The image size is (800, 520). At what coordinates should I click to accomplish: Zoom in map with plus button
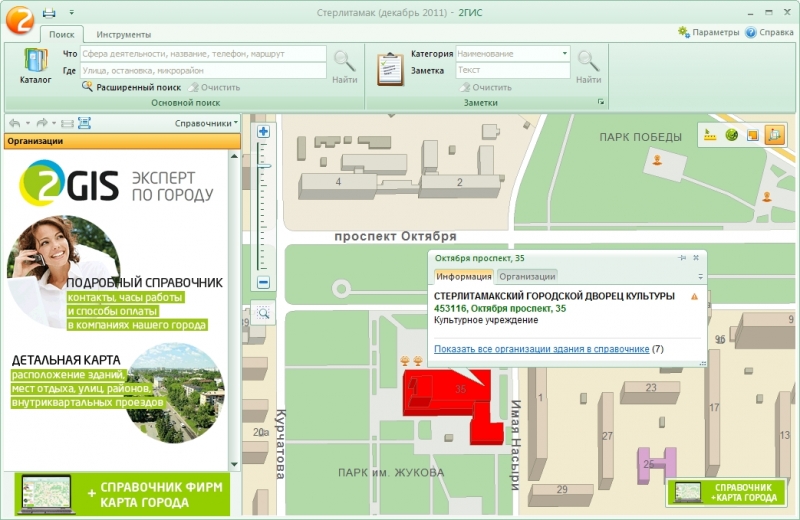coord(263,132)
